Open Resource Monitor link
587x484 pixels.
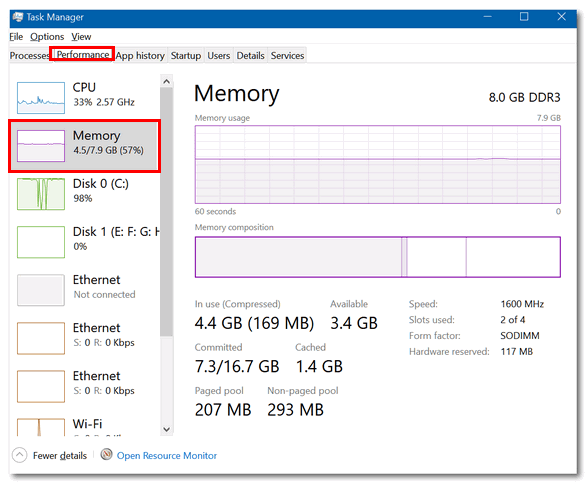(x=167, y=456)
